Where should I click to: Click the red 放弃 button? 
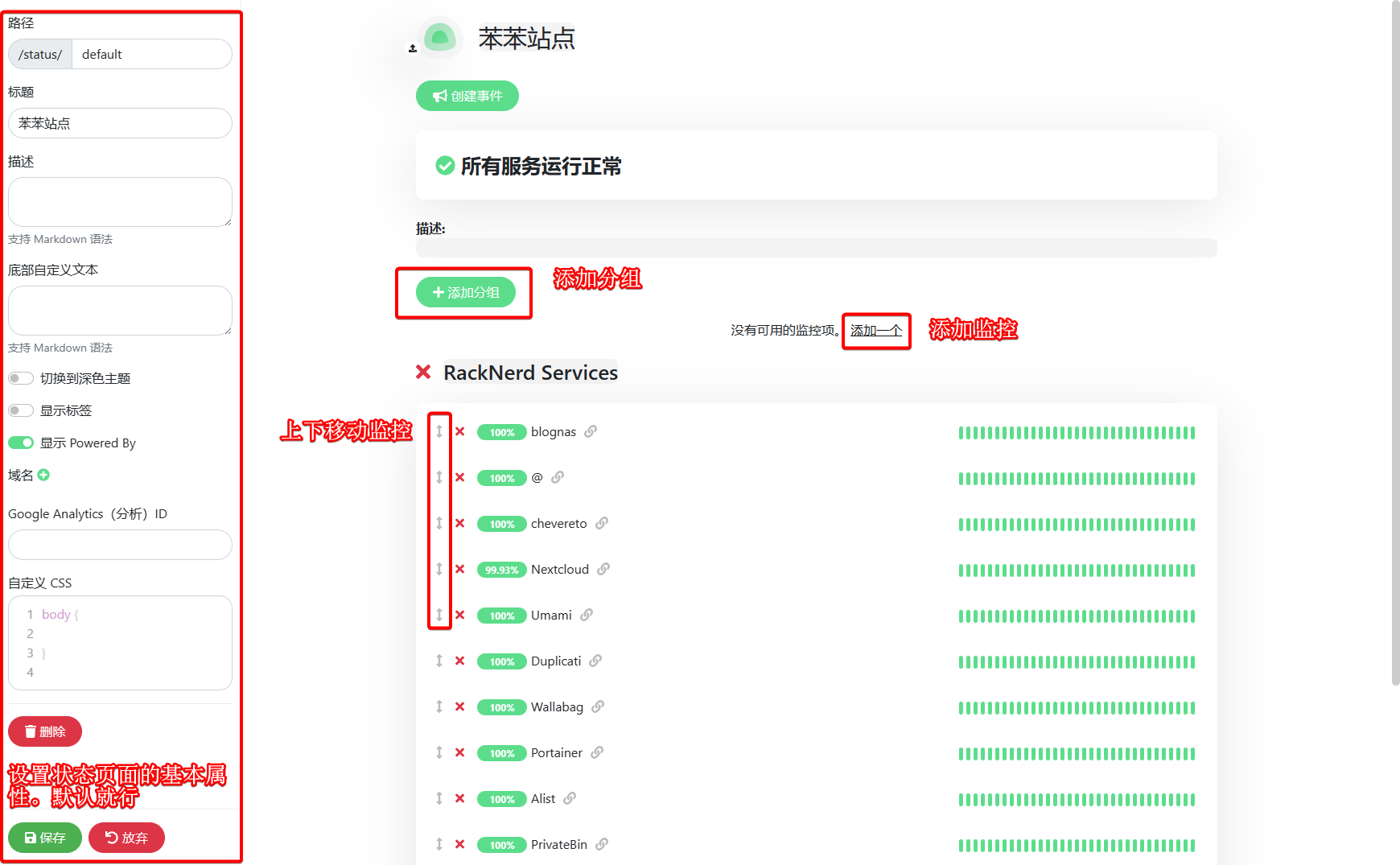pos(126,838)
